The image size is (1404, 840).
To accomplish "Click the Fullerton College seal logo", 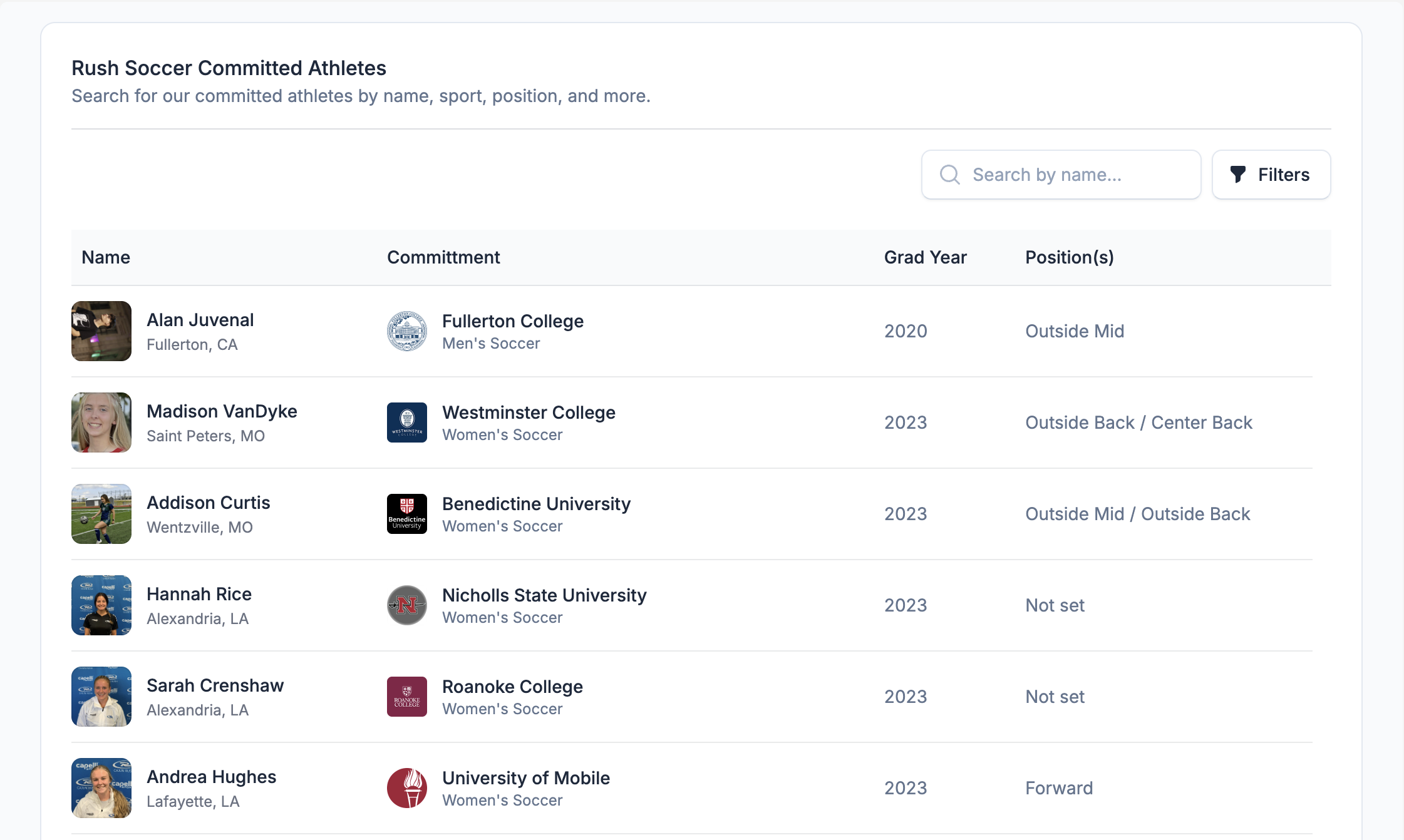I will pyautogui.click(x=406, y=331).
